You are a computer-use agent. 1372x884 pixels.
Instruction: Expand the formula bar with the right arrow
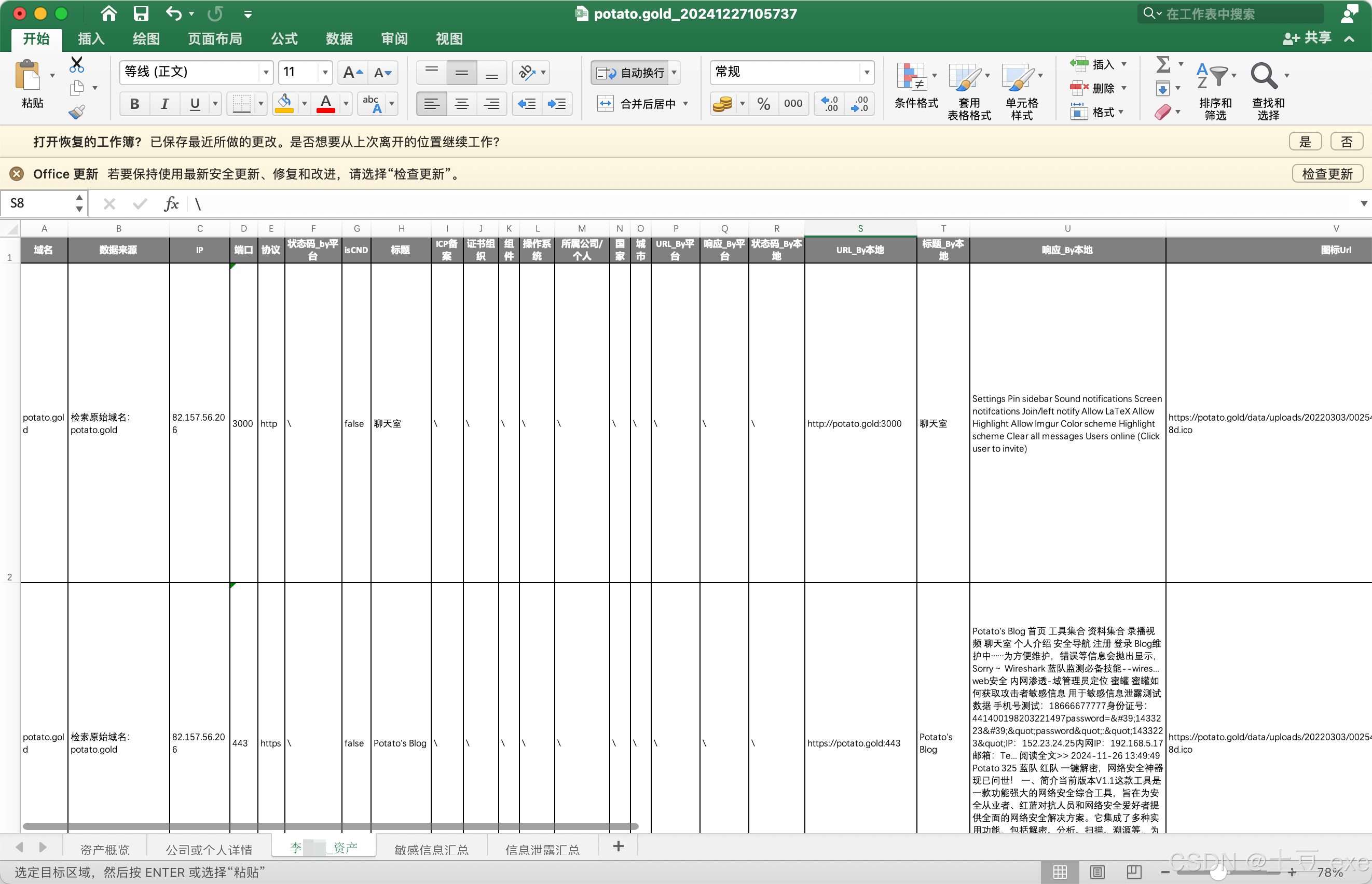tap(1363, 203)
